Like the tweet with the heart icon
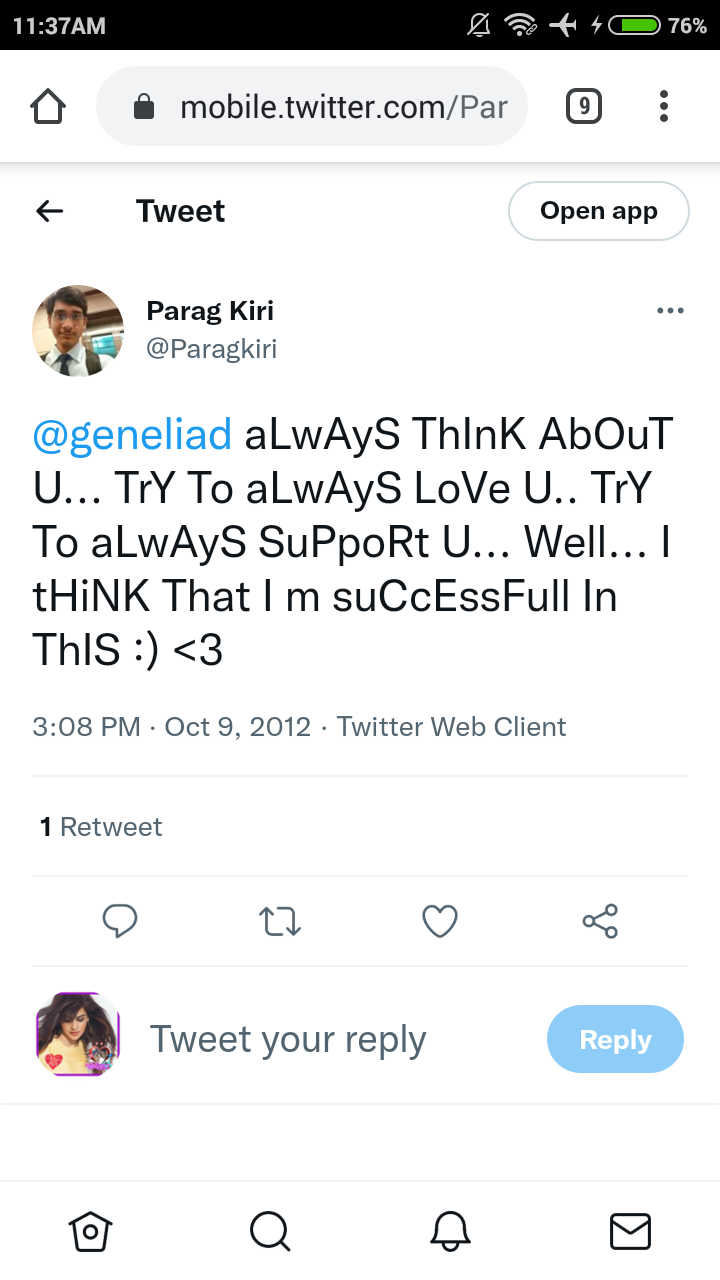Viewport: 720px width, 1280px height. click(x=440, y=921)
